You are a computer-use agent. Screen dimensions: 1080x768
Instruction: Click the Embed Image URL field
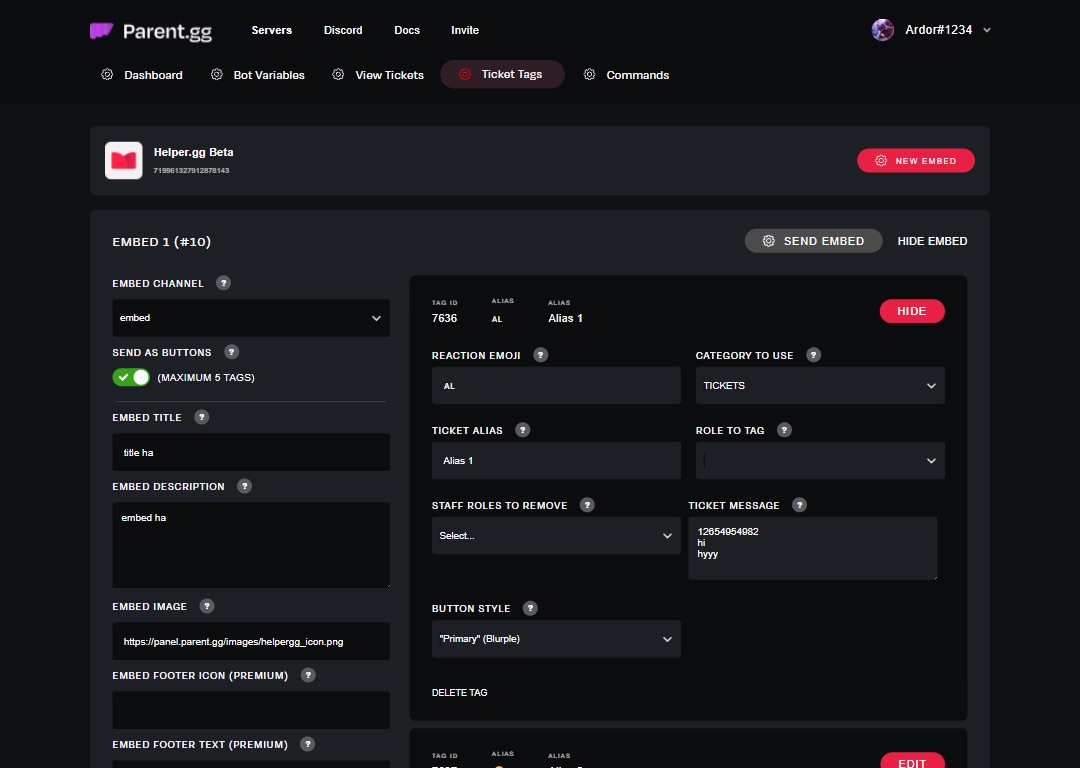click(251, 641)
